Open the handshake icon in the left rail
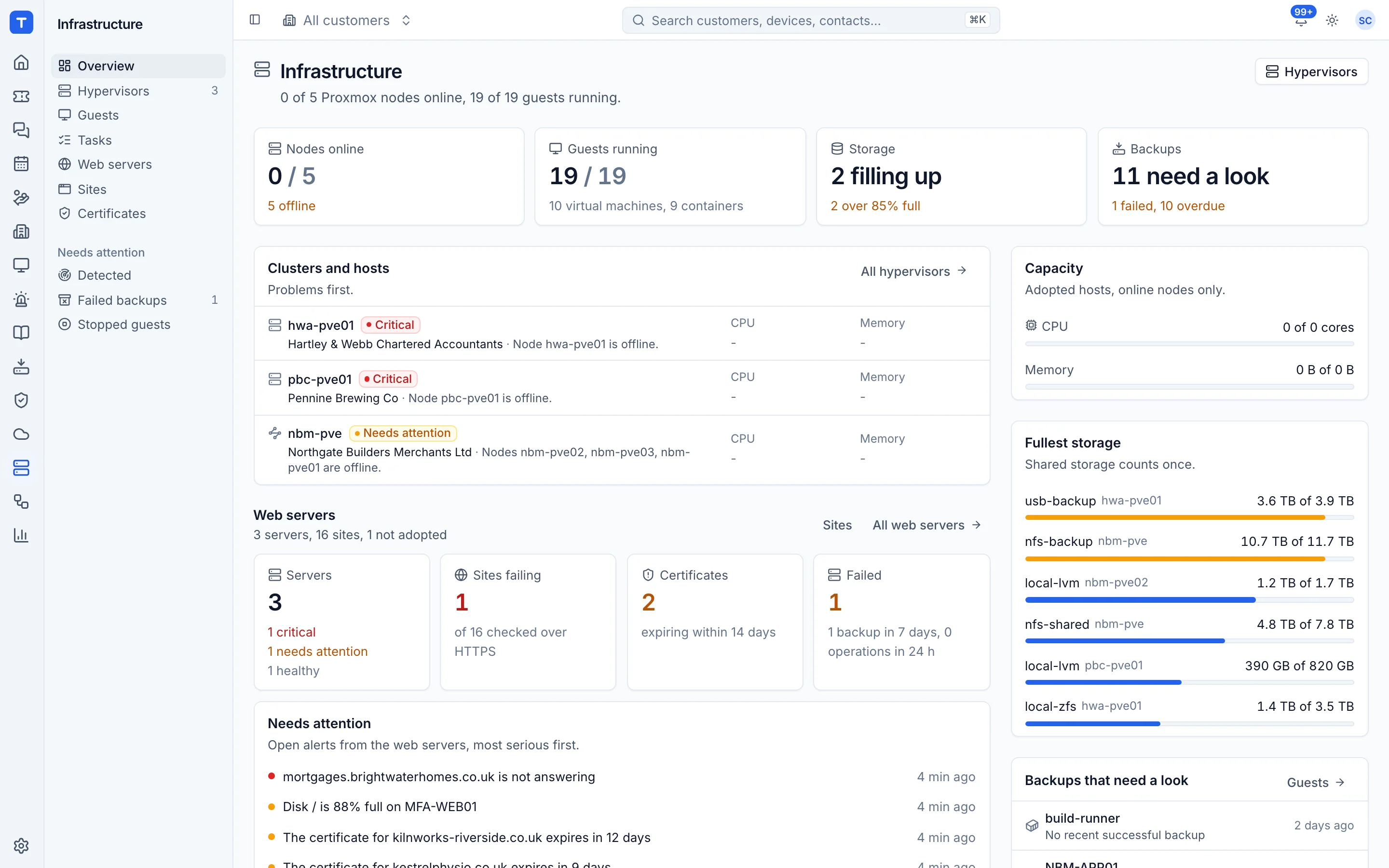The height and width of the screenshot is (868, 1389). (21, 198)
